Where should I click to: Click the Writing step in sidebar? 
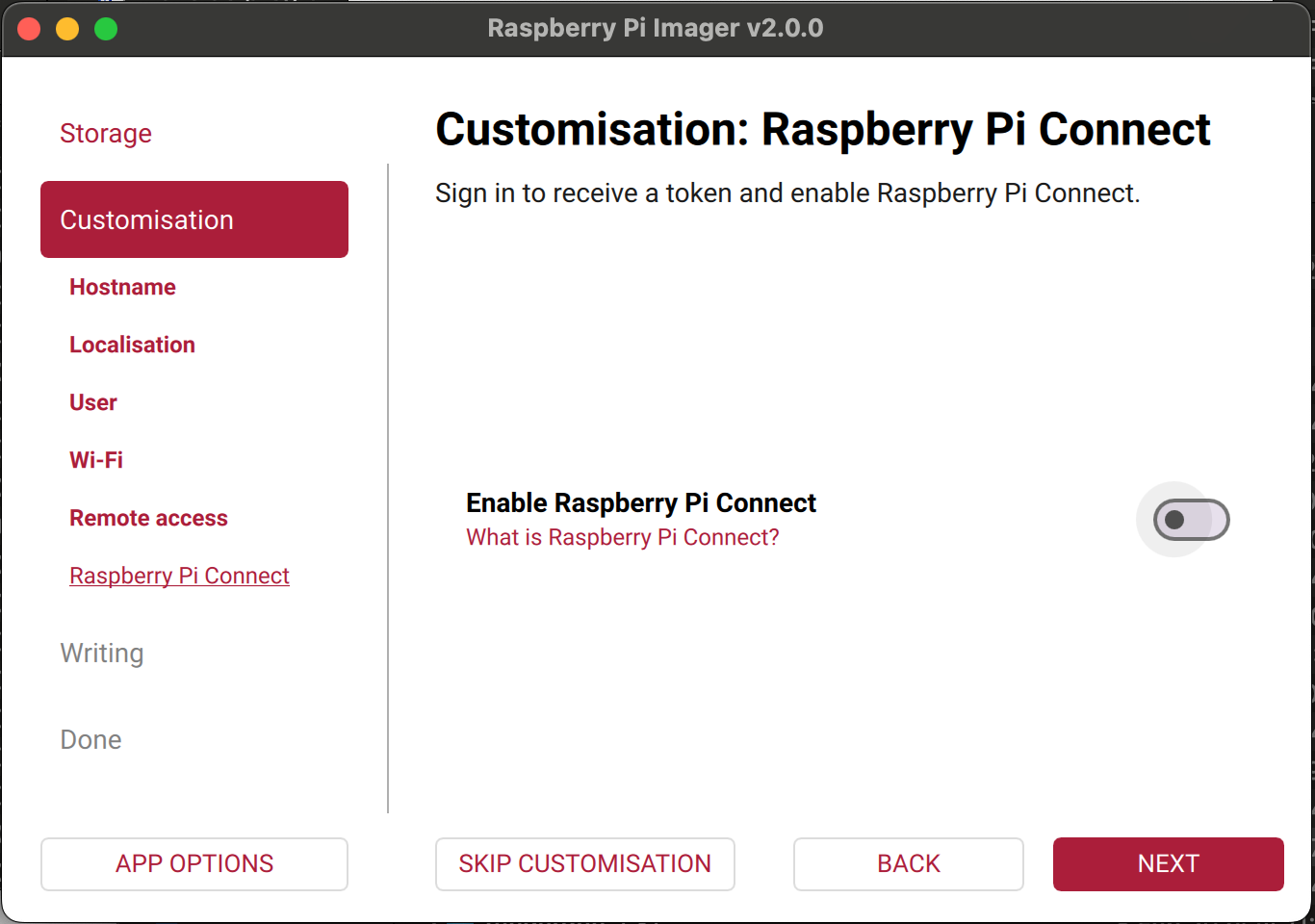[102, 653]
